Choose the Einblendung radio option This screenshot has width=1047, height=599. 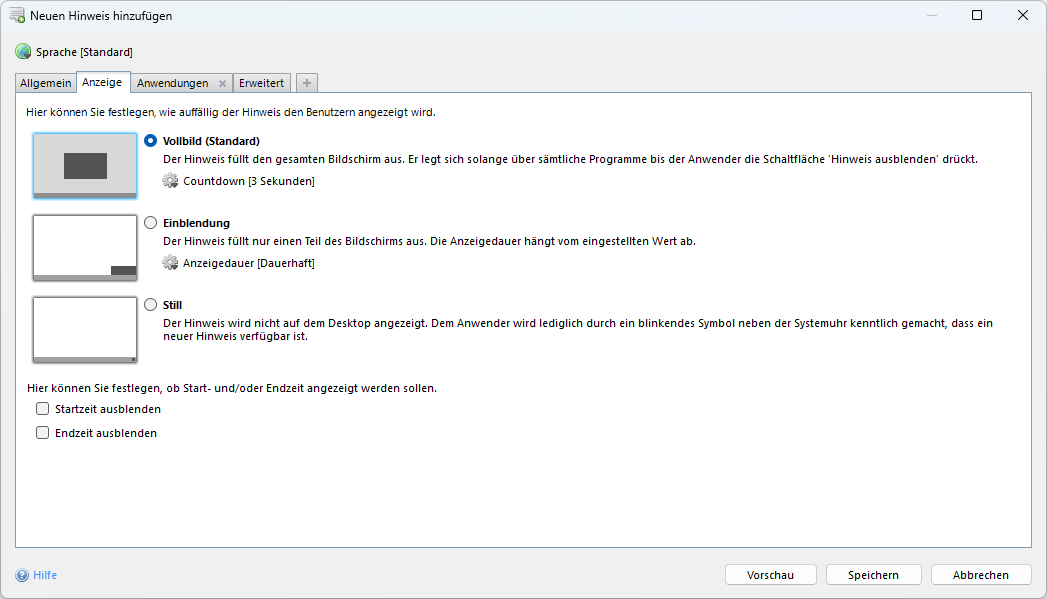(x=151, y=223)
